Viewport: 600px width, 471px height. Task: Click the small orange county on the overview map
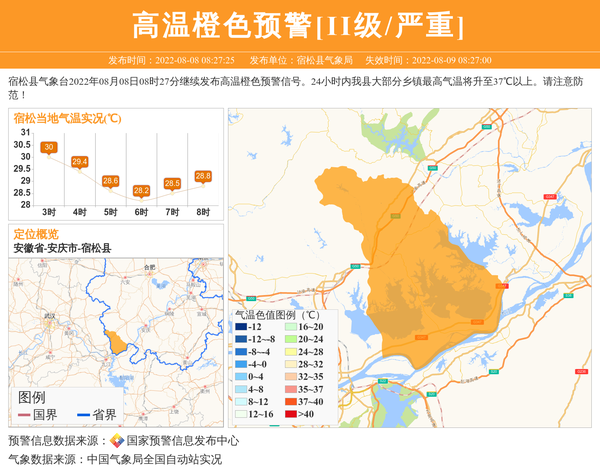tap(118, 342)
